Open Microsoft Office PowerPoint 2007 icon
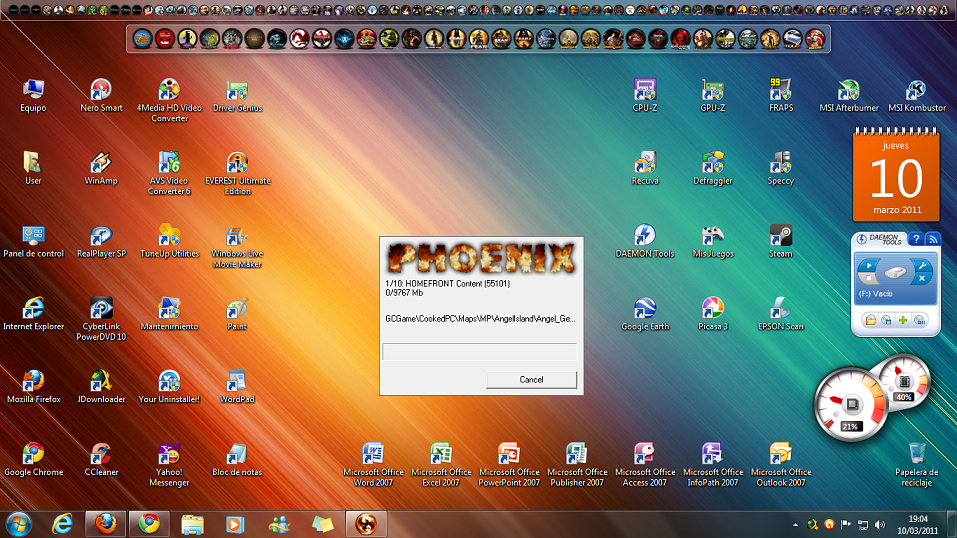Image resolution: width=957 pixels, height=538 pixels. [509, 465]
